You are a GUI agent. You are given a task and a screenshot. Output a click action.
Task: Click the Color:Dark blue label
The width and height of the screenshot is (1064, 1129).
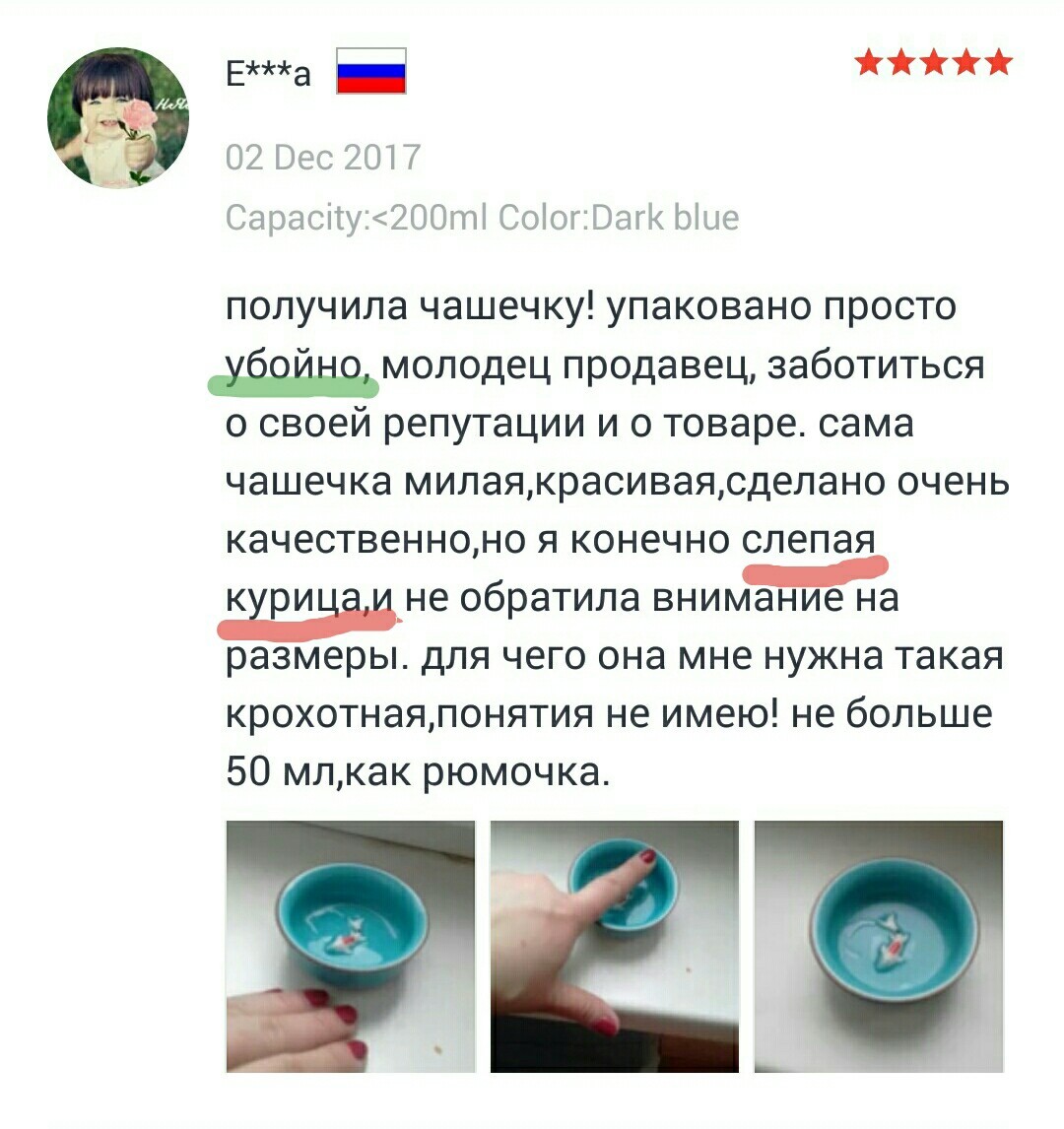pos(619,218)
